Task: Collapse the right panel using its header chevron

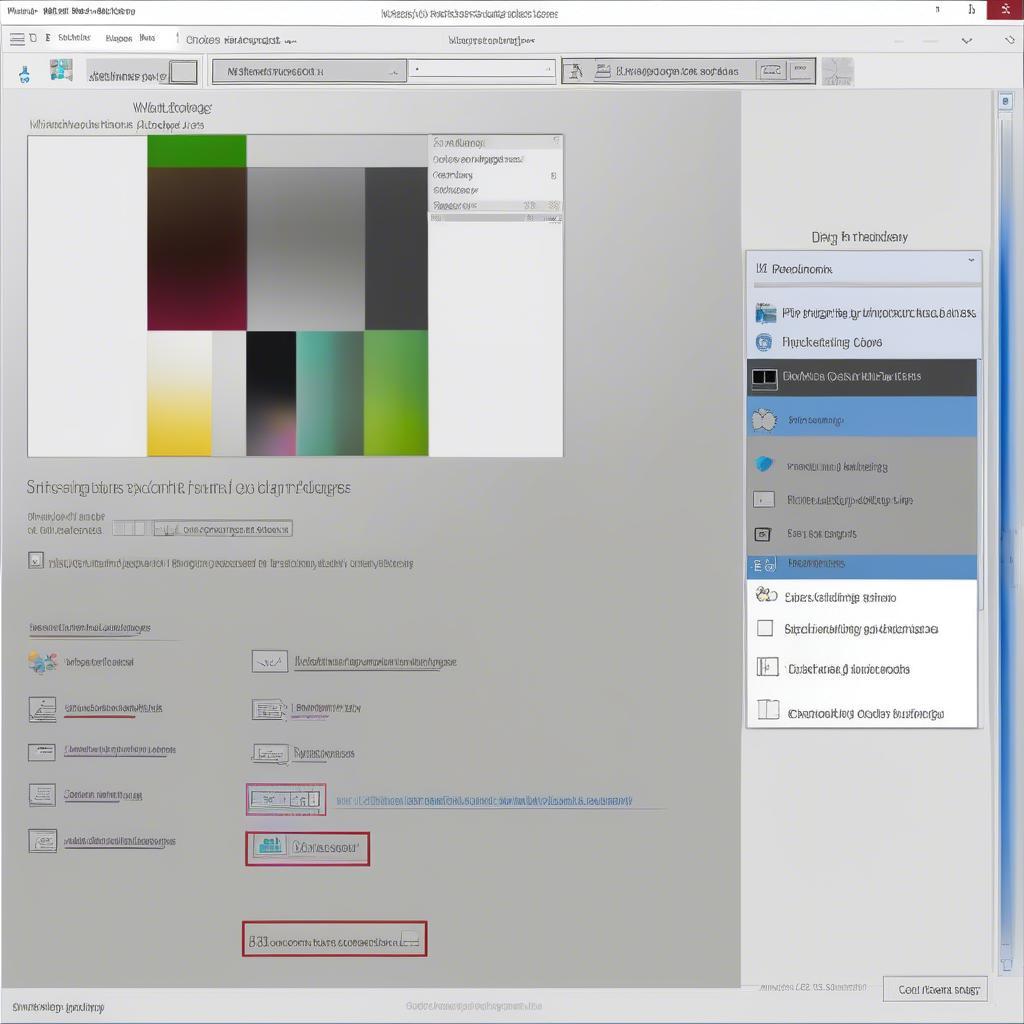Action: 971,260
